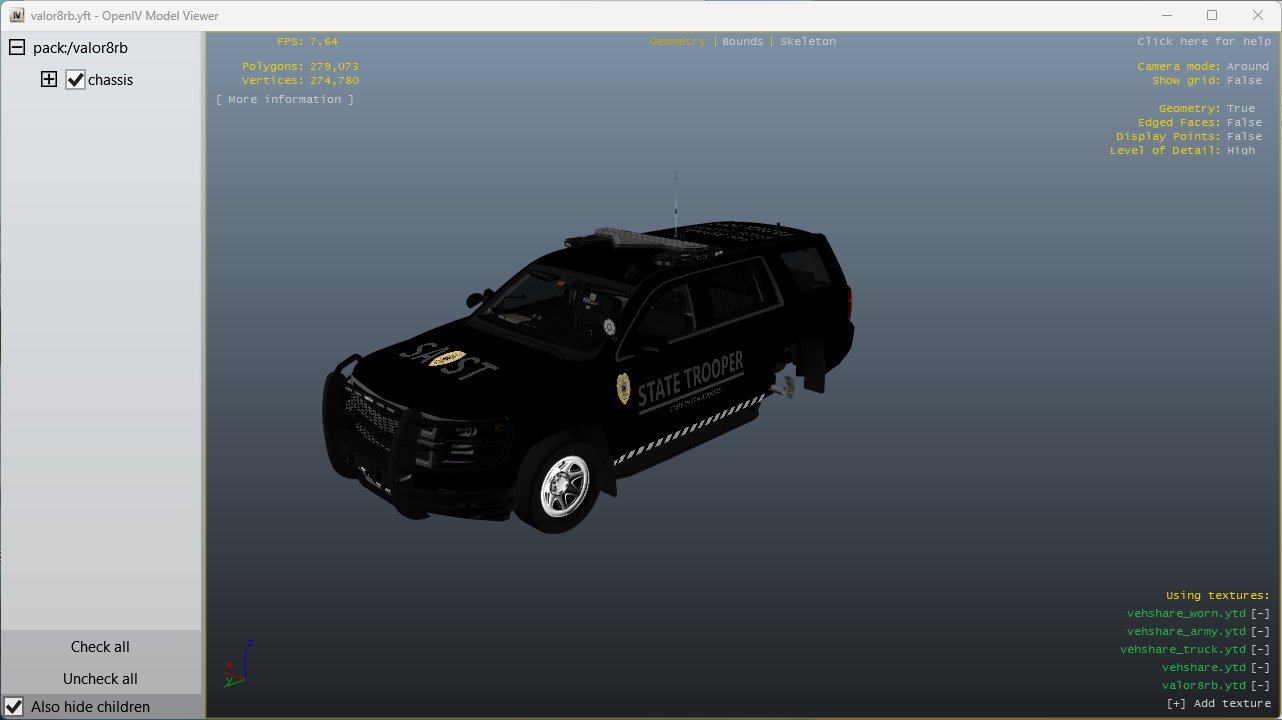Change the Level of Detail value
Viewport: 1282px width, 720px height.
click(x=1240, y=151)
